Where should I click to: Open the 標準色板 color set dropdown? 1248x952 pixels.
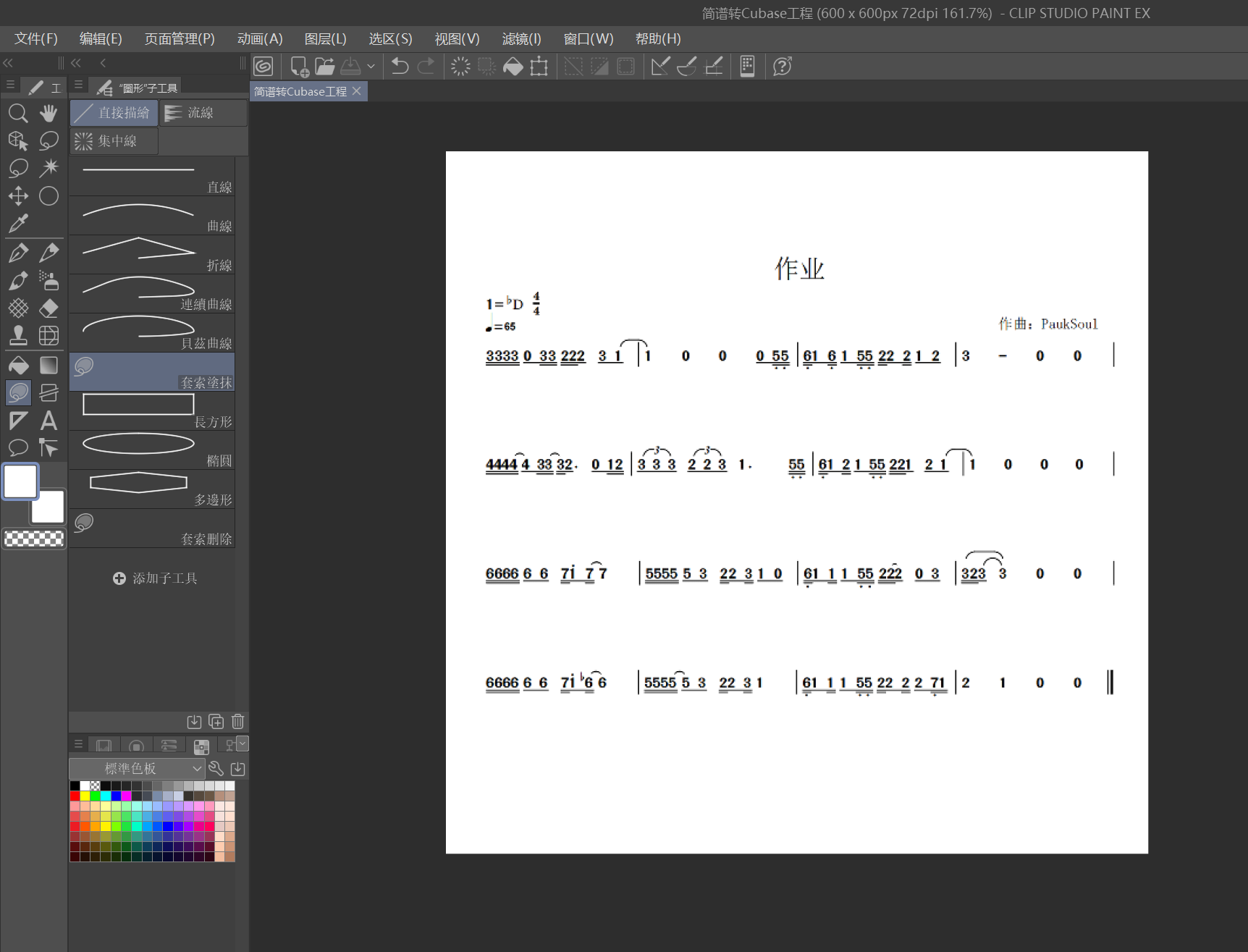click(x=136, y=768)
